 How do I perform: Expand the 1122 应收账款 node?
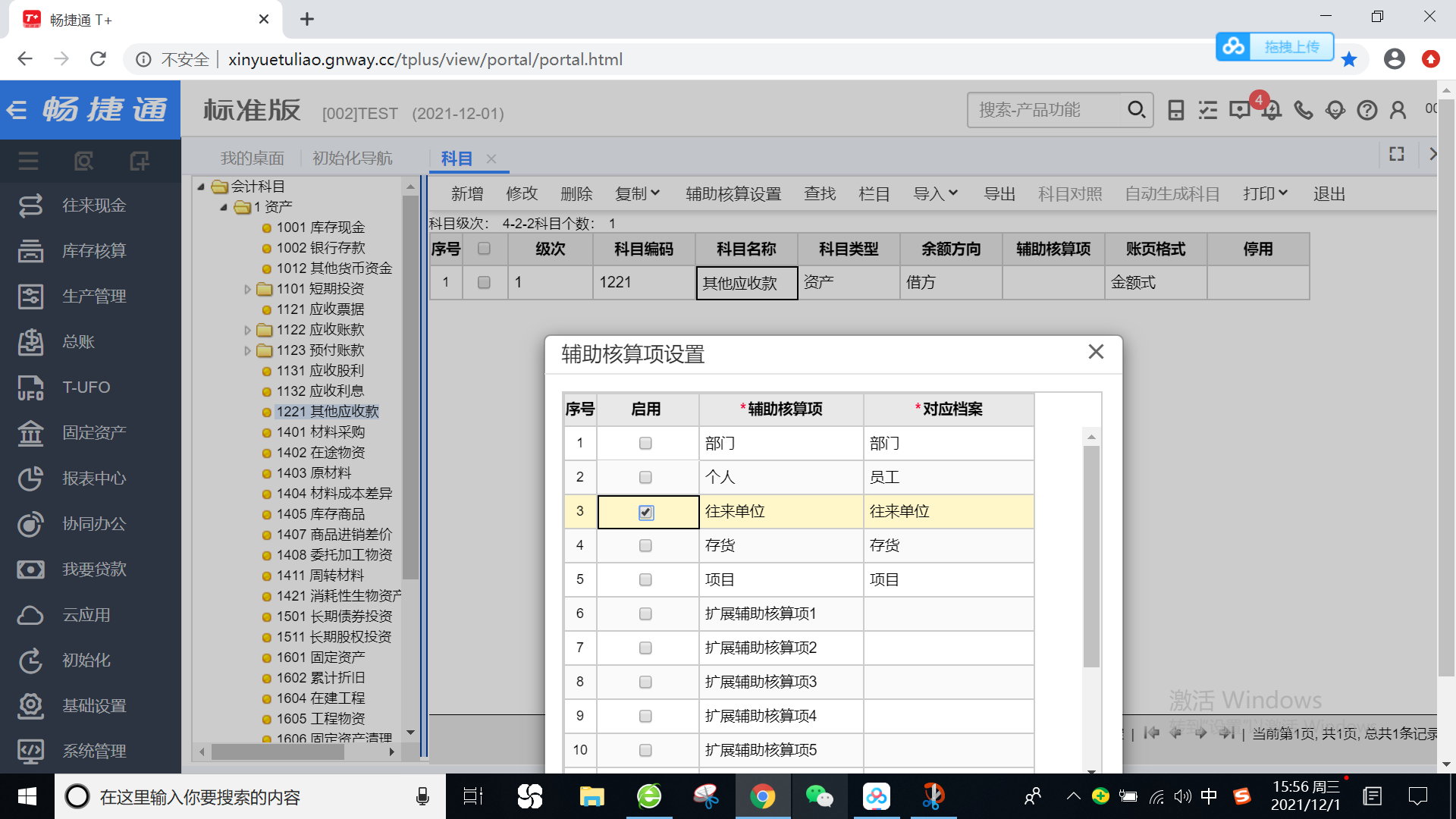(247, 330)
